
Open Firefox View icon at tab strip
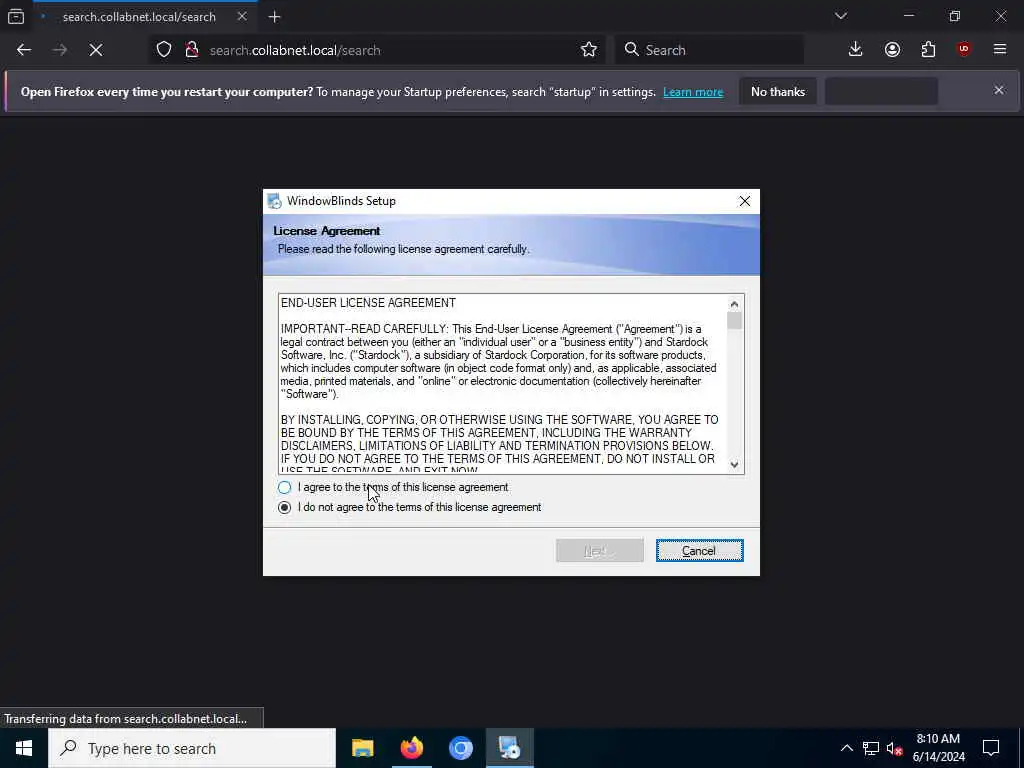[x=16, y=16]
